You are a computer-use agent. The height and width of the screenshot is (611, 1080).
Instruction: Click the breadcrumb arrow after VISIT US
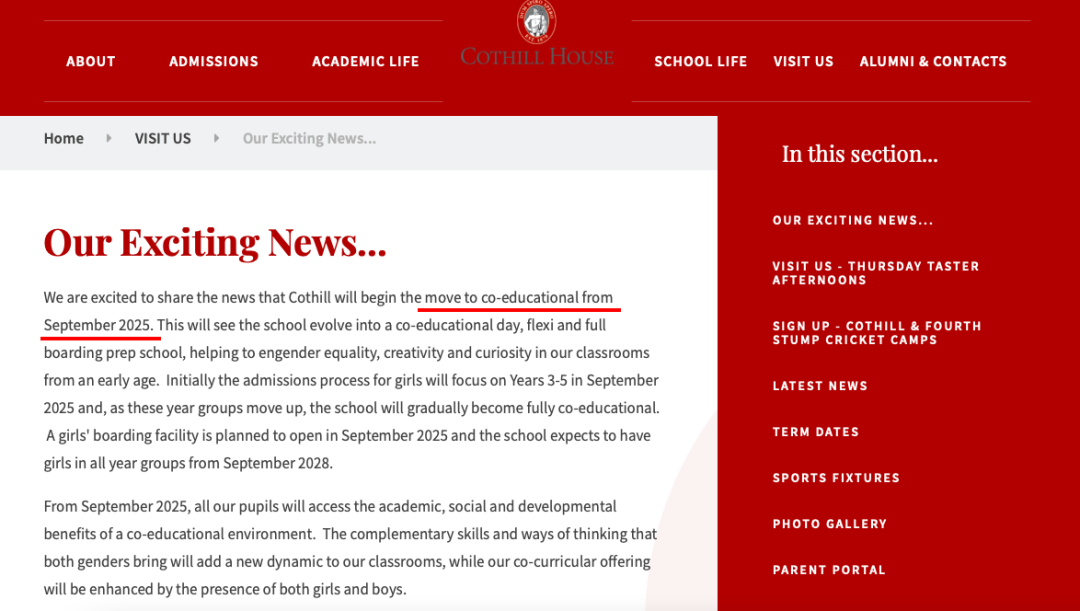[216, 138]
